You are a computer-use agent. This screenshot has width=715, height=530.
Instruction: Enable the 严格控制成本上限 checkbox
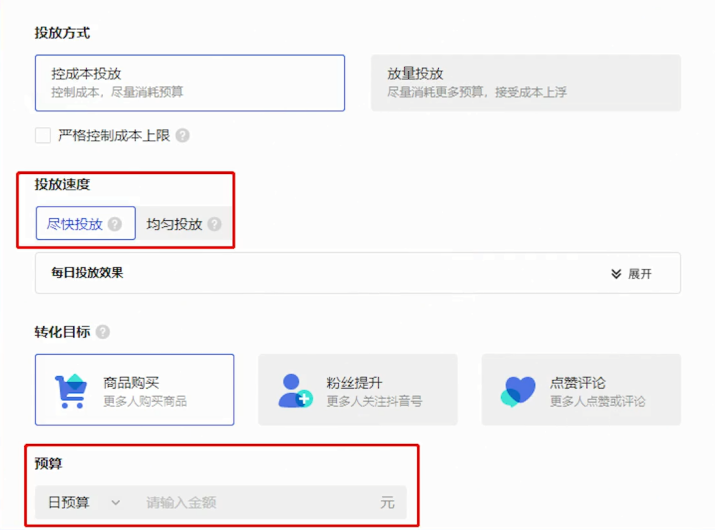coord(43,135)
